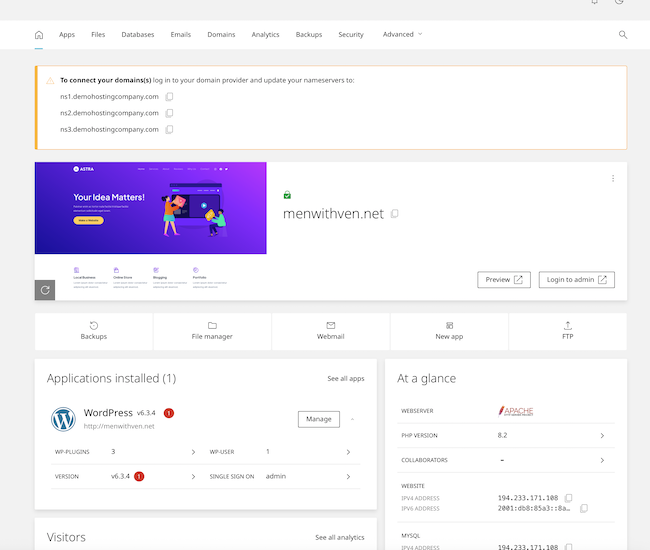Collapse the WordPress app details

pyautogui.click(x=351, y=419)
